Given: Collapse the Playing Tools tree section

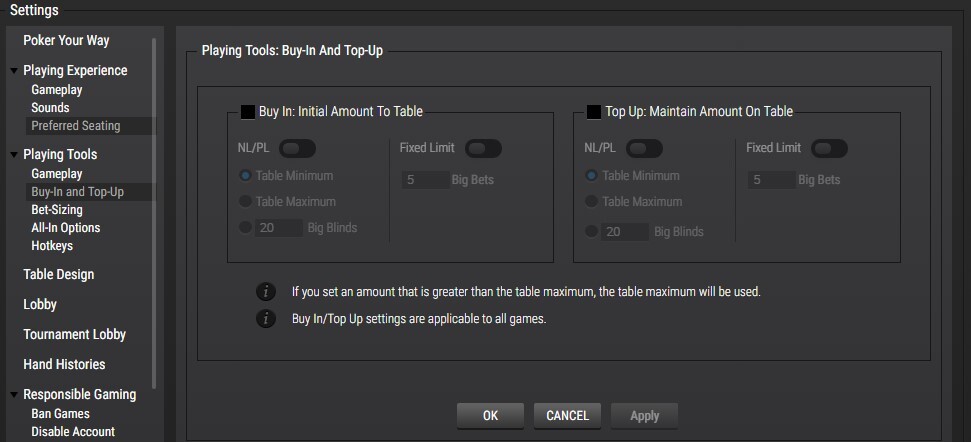Looking at the screenshot, I should (13, 155).
